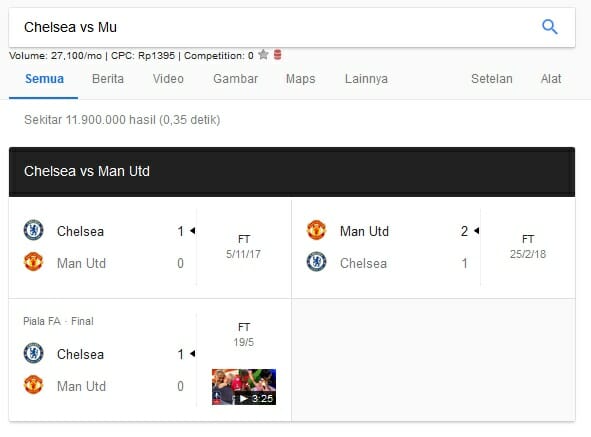Open Setelan settings menu
The width and height of the screenshot is (591, 437).
(491, 79)
